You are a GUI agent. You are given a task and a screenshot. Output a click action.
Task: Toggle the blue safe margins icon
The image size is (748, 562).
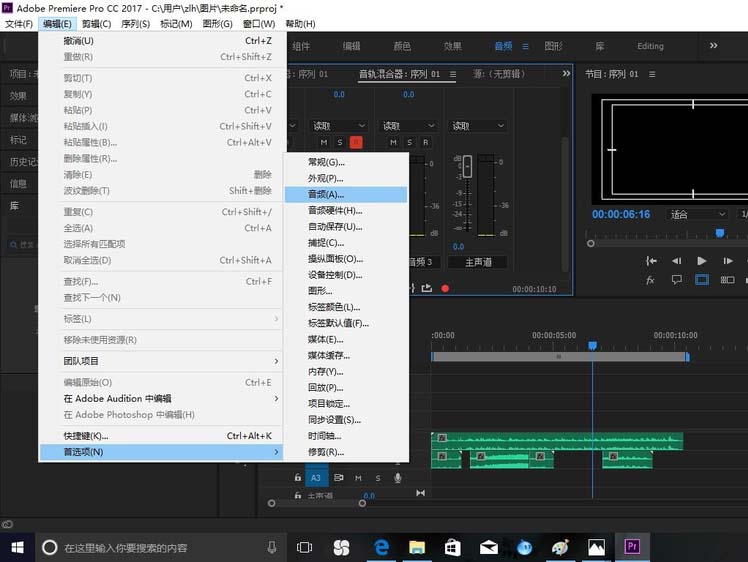(x=702, y=280)
